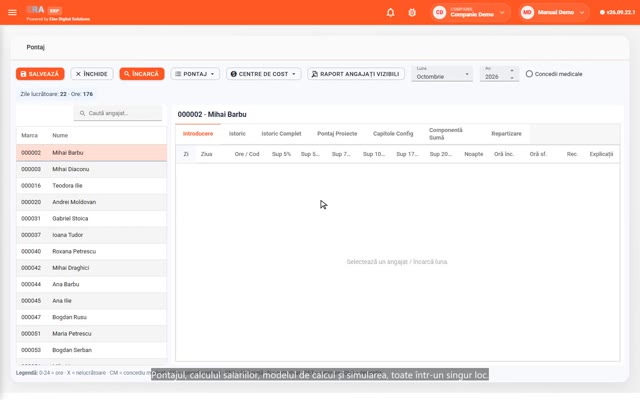Screen dimensions: 640x400
Task: Switch to the Introducere tab
Action: (x=198, y=134)
